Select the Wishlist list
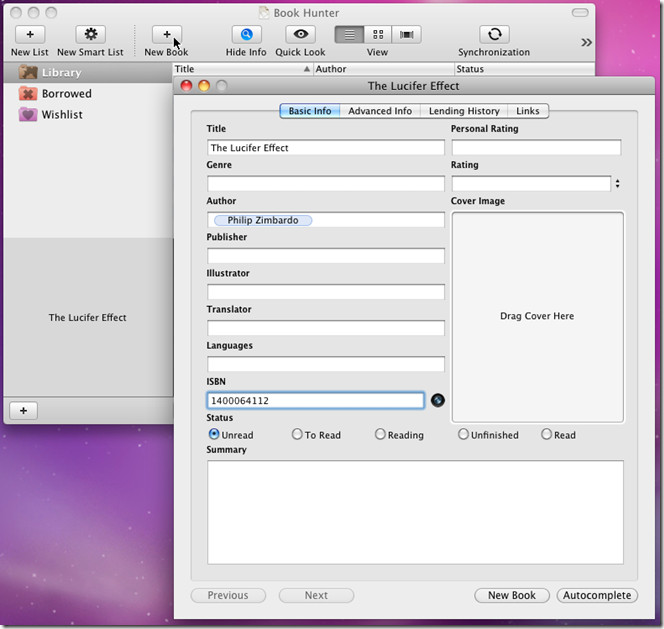This screenshot has height=629, width=664. point(88,114)
